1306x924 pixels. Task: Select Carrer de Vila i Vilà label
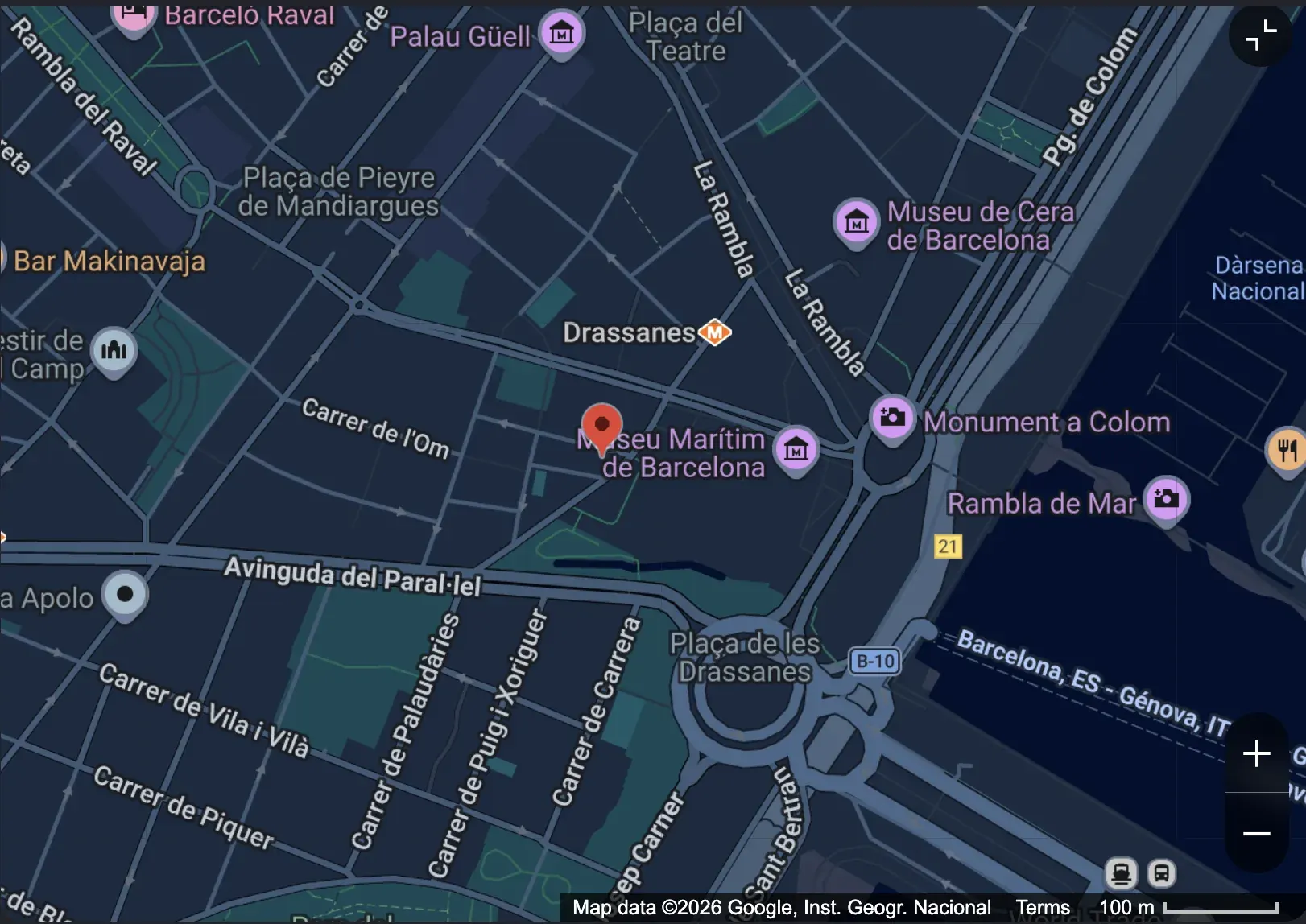(x=204, y=711)
